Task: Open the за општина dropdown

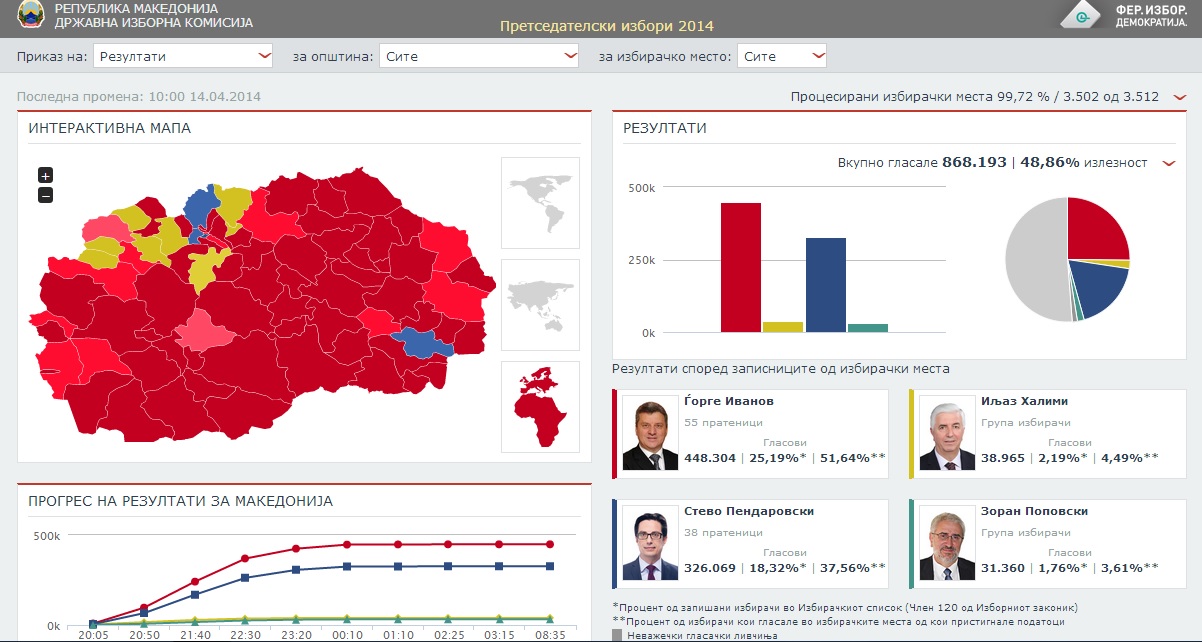Action: 479,56
